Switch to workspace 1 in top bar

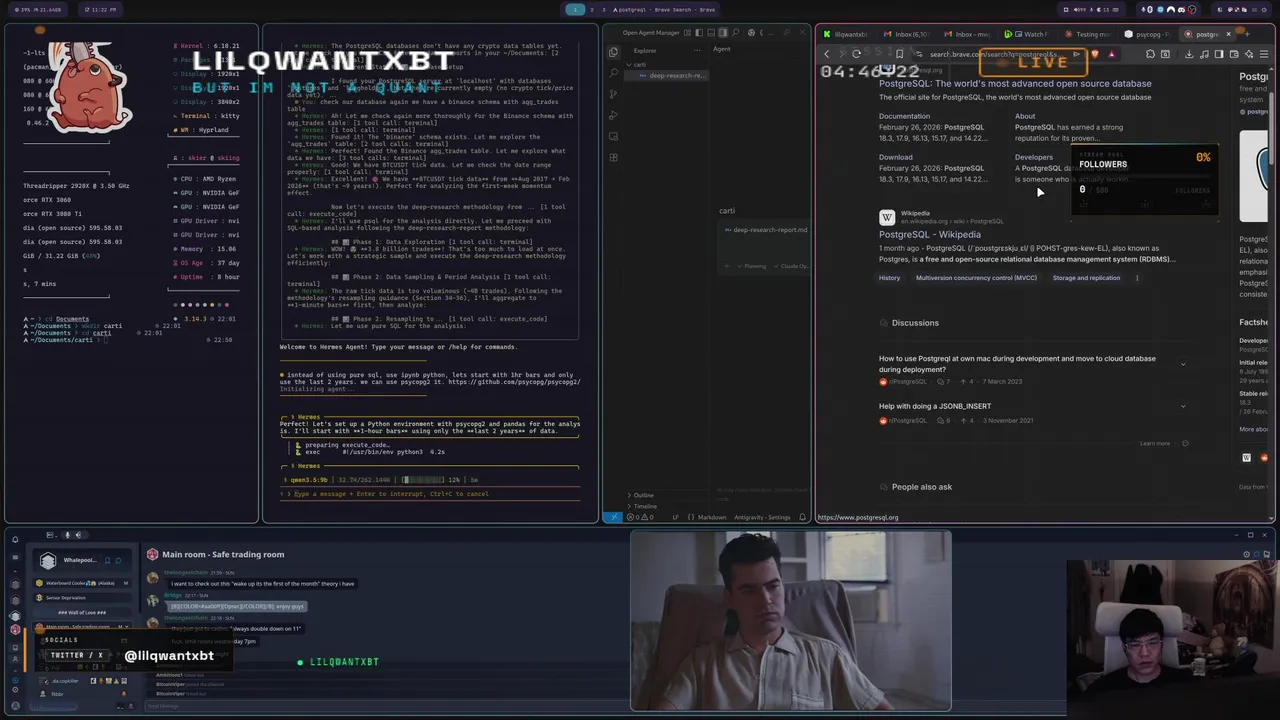[x=575, y=10]
